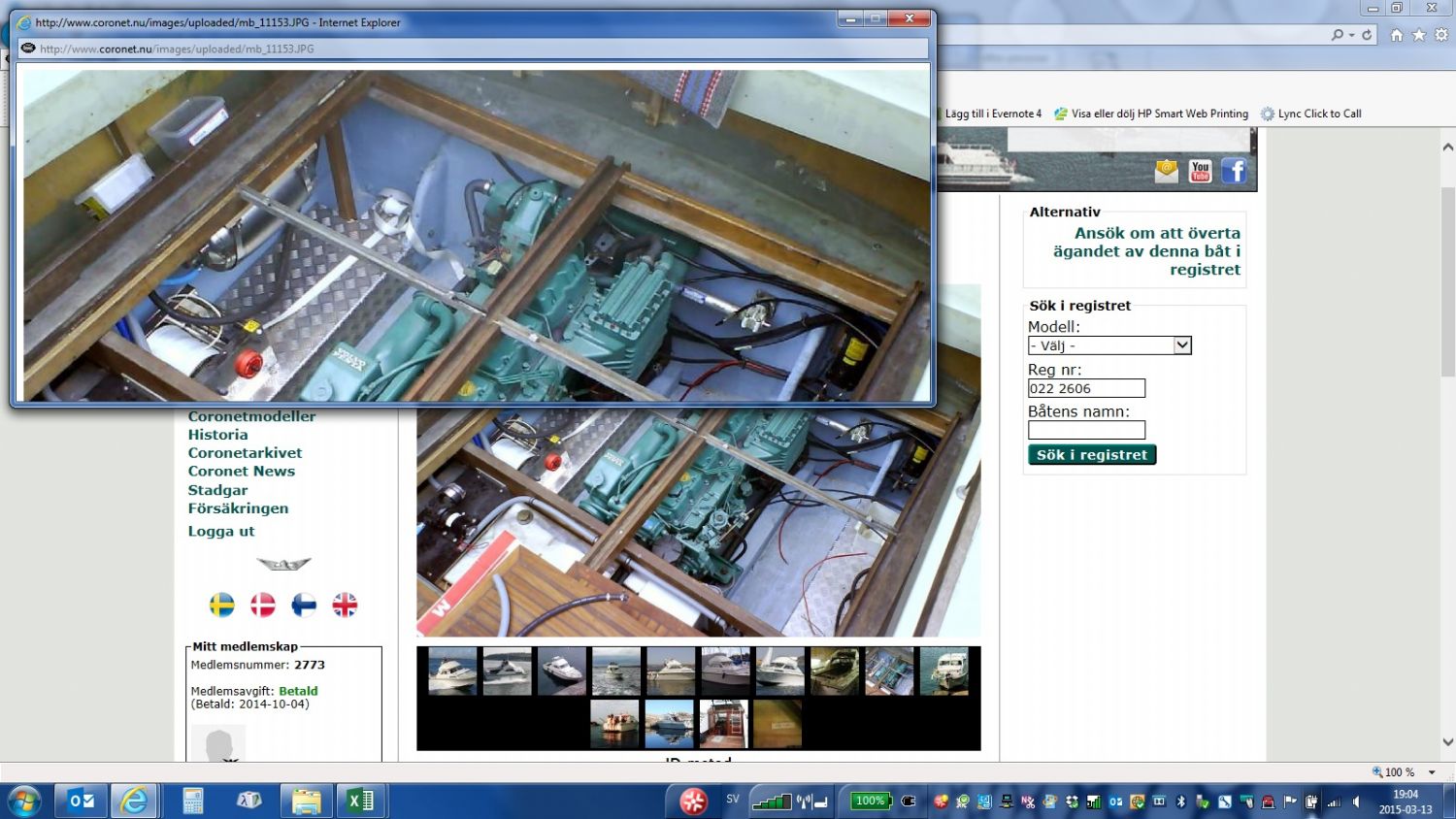This screenshot has height=819, width=1456.
Task: Launch Excel from the taskbar
Action: pyautogui.click(x=360, y=801)
